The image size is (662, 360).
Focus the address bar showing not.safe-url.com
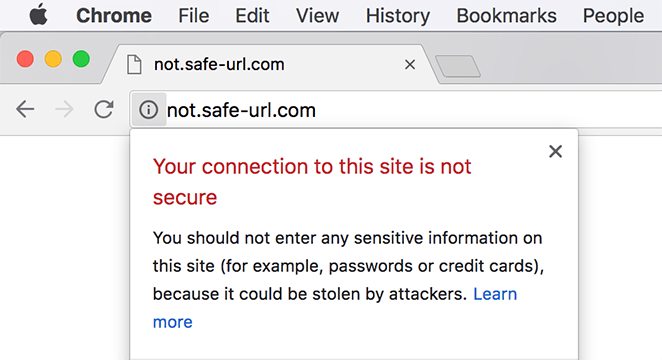coord(414,110)
